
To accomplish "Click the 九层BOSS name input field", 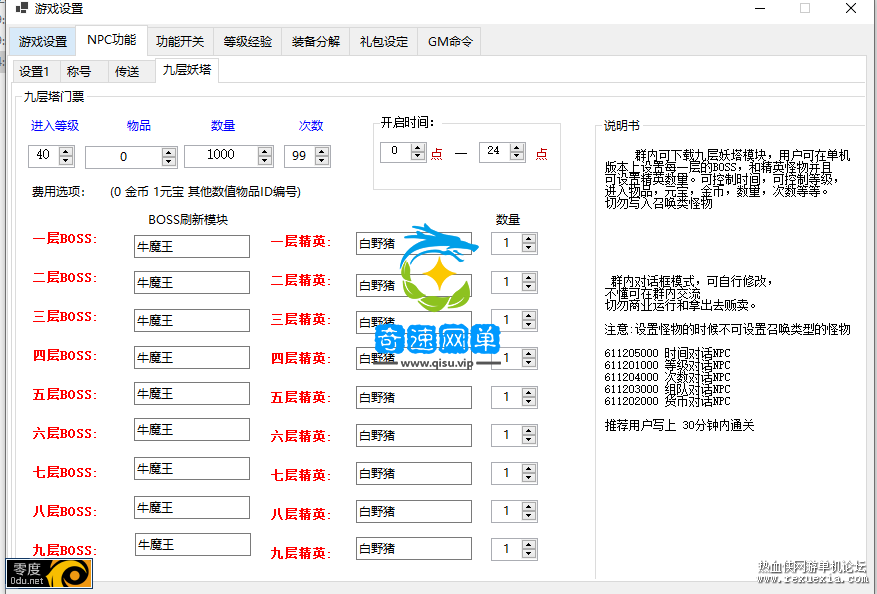I will point(192,545).
